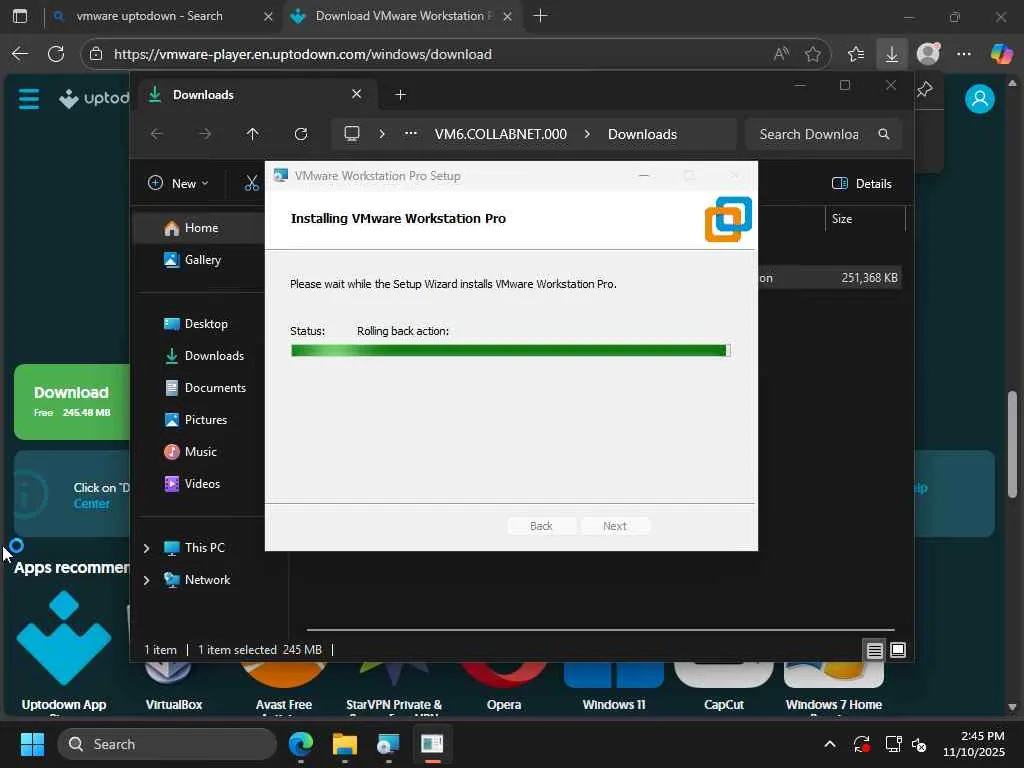Open Music in Explorer sidebar
The width and height of the screenshot is (1024, 768).
click(x=200, y=452)
